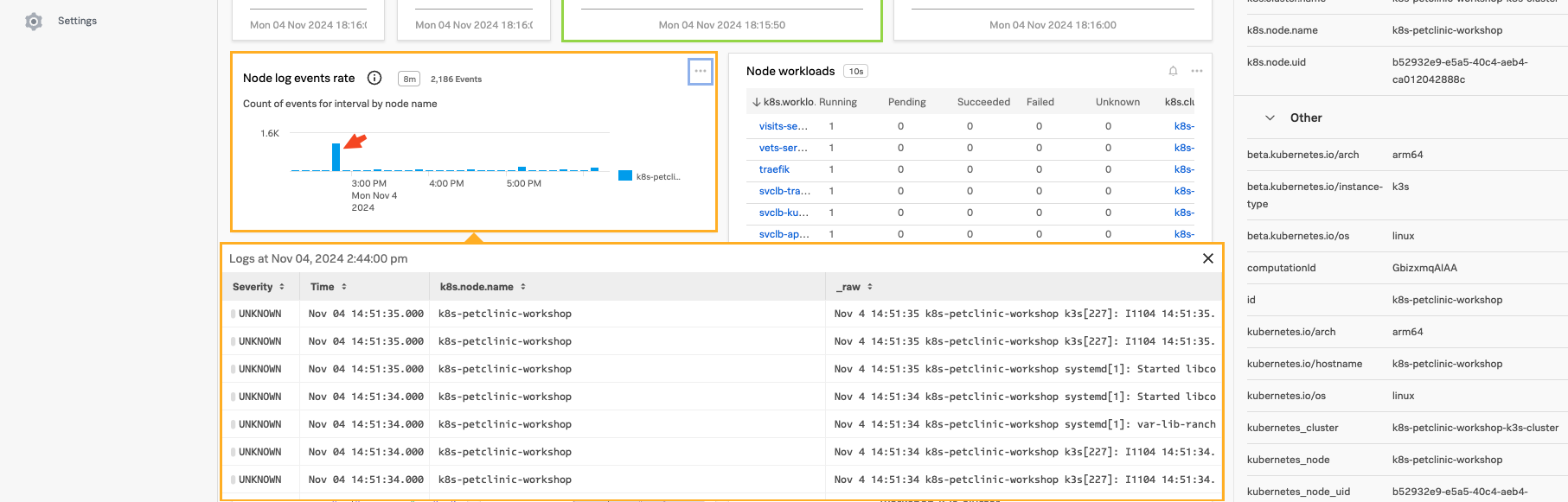Open Node log events rate more-options menu
Screen dimensions: 1568x502
701,72
